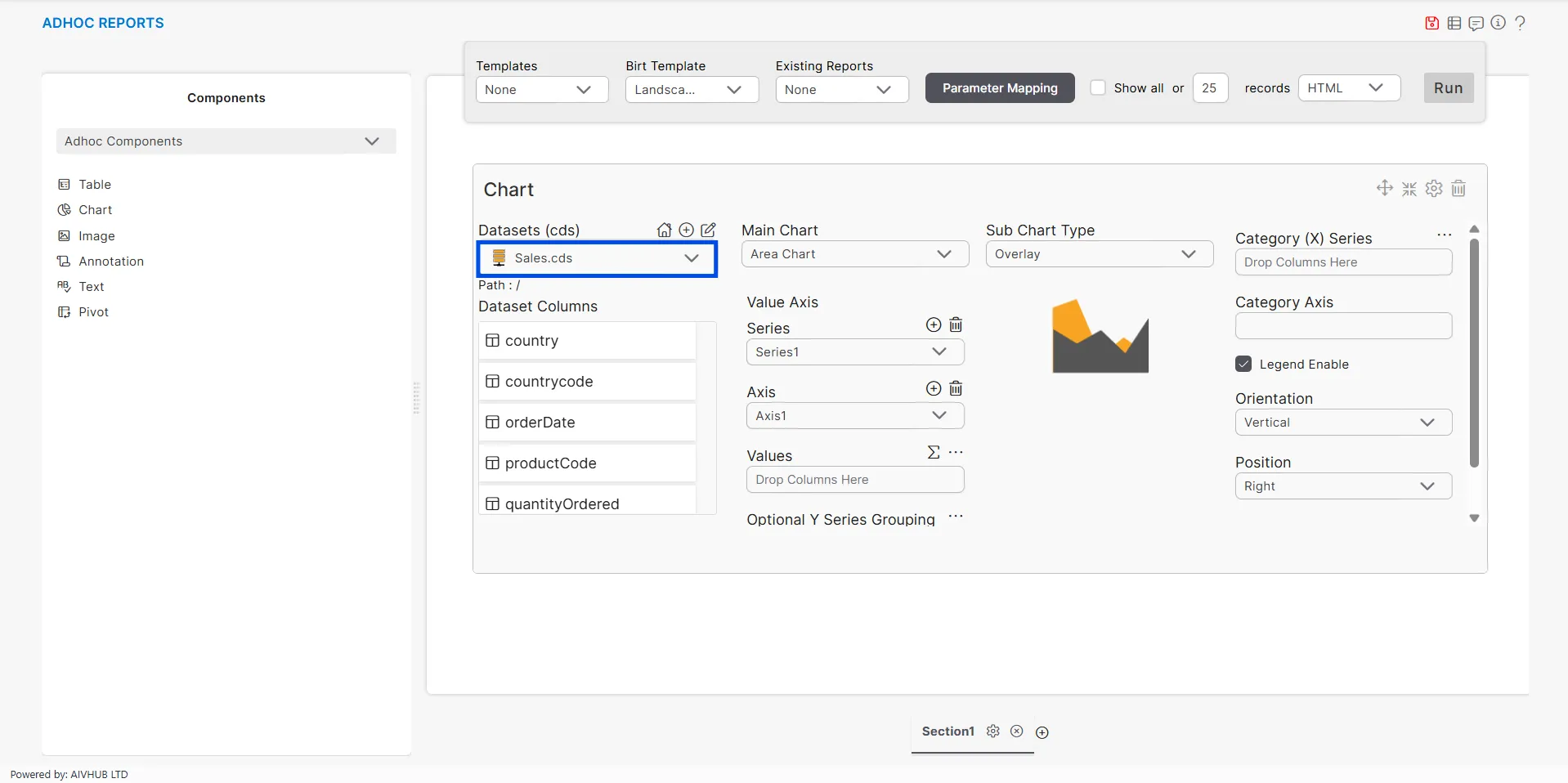Screen dimensions: 1568x783
Task: Click the records count input field
Action: pyautogui.click(x=1209, y=88)
